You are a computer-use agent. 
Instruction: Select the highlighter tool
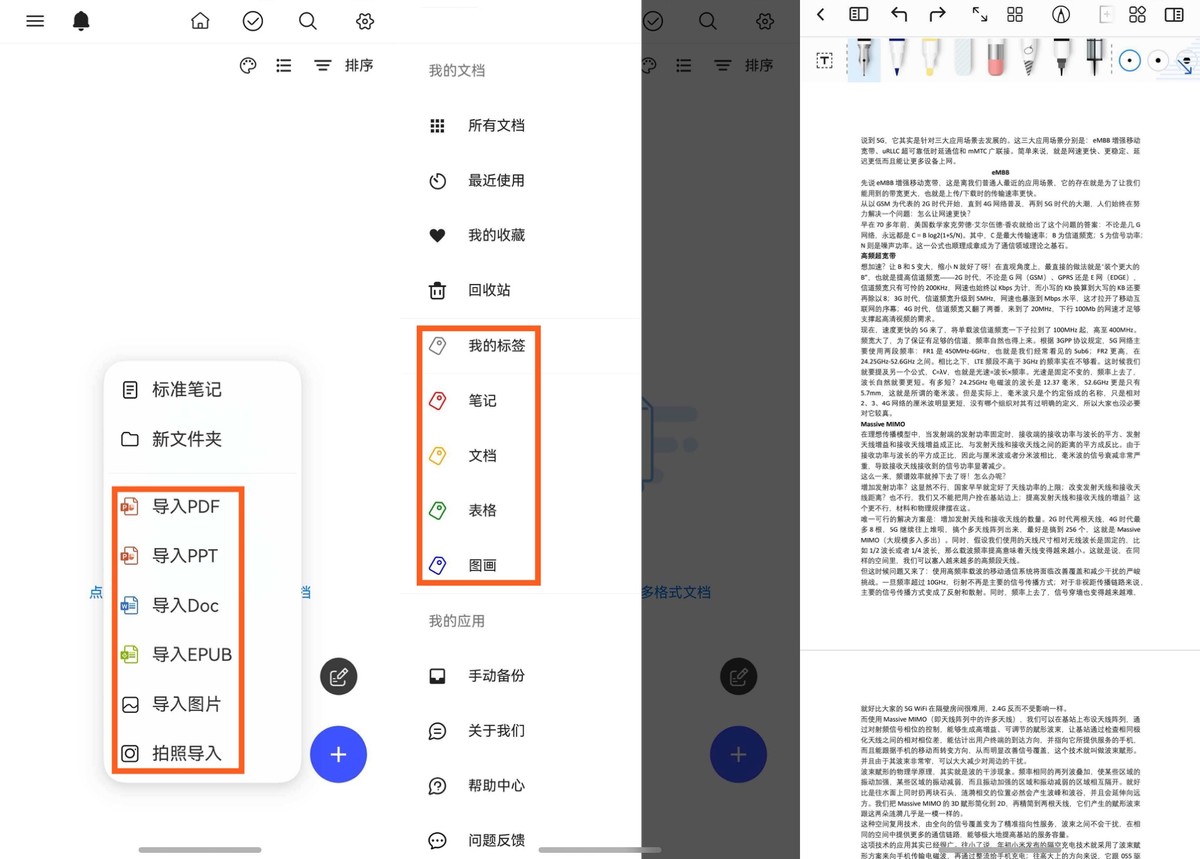[930, 60]
